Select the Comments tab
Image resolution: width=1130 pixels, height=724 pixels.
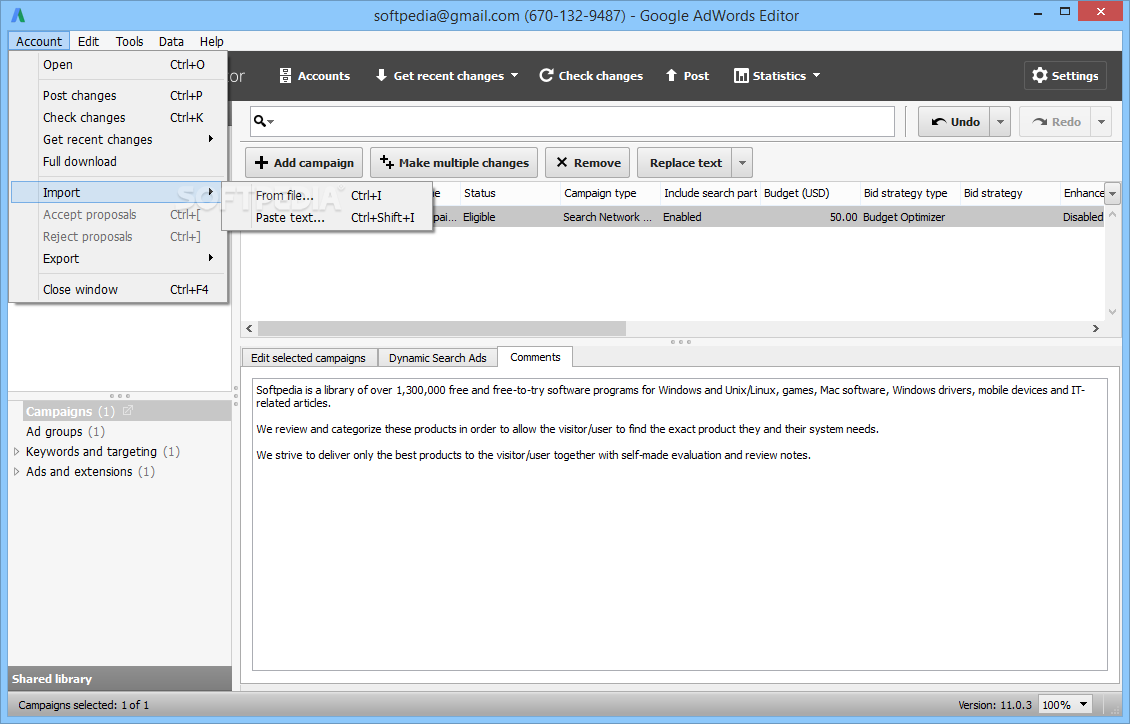[x=535, y=357]
